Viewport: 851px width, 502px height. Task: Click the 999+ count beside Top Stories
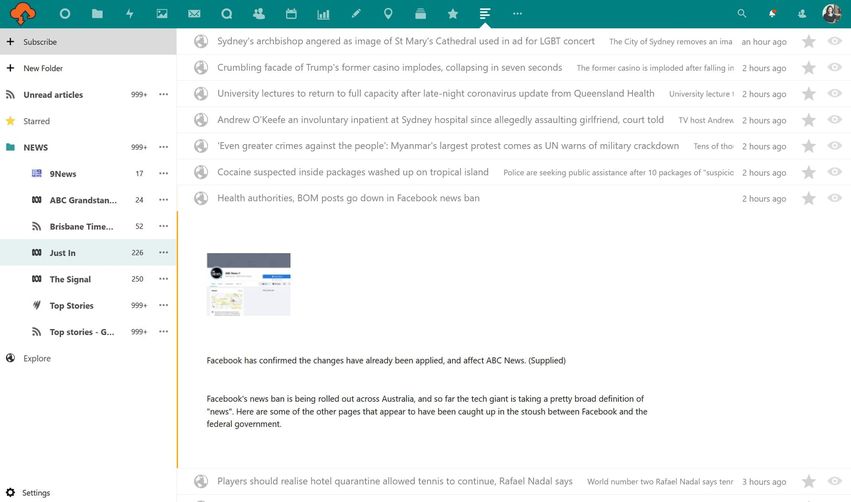[x=139, y=306]
